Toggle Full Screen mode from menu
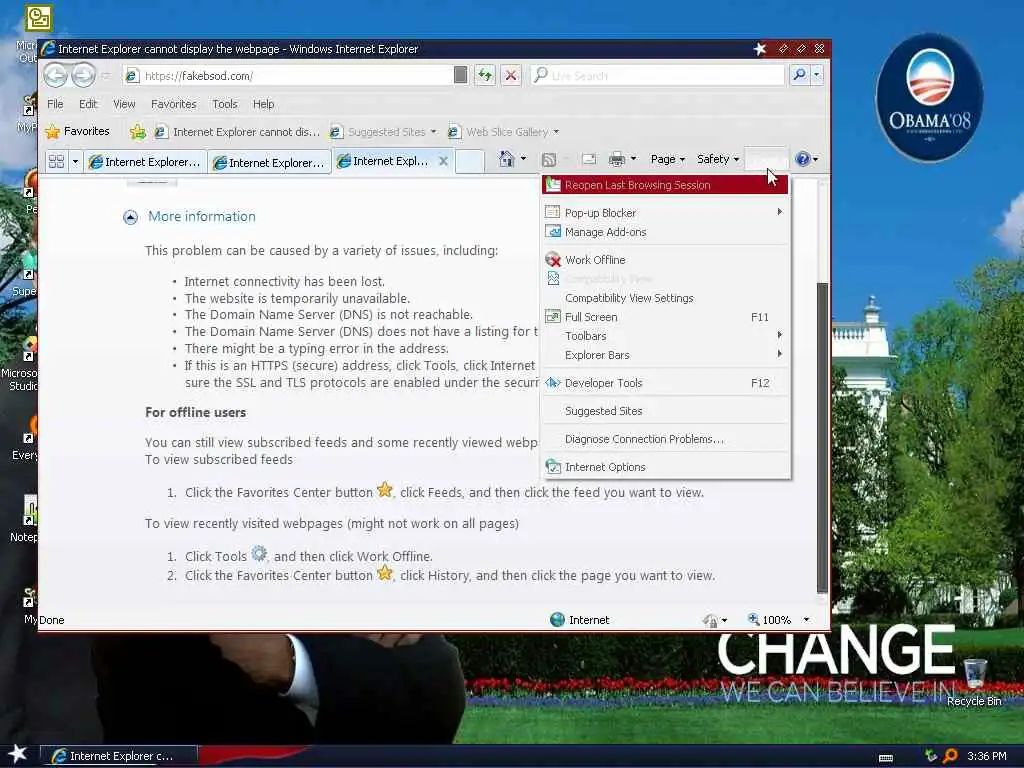1024x768 pixels. [x=665, y=317]
